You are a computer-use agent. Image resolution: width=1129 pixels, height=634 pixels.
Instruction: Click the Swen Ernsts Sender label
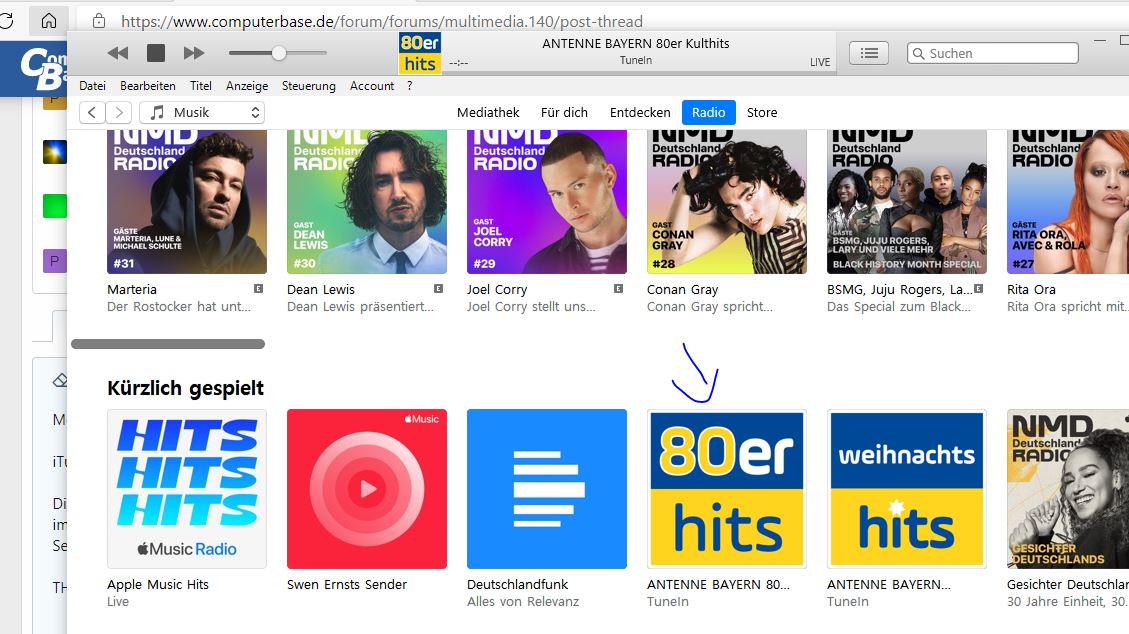(x=347, y=584)
